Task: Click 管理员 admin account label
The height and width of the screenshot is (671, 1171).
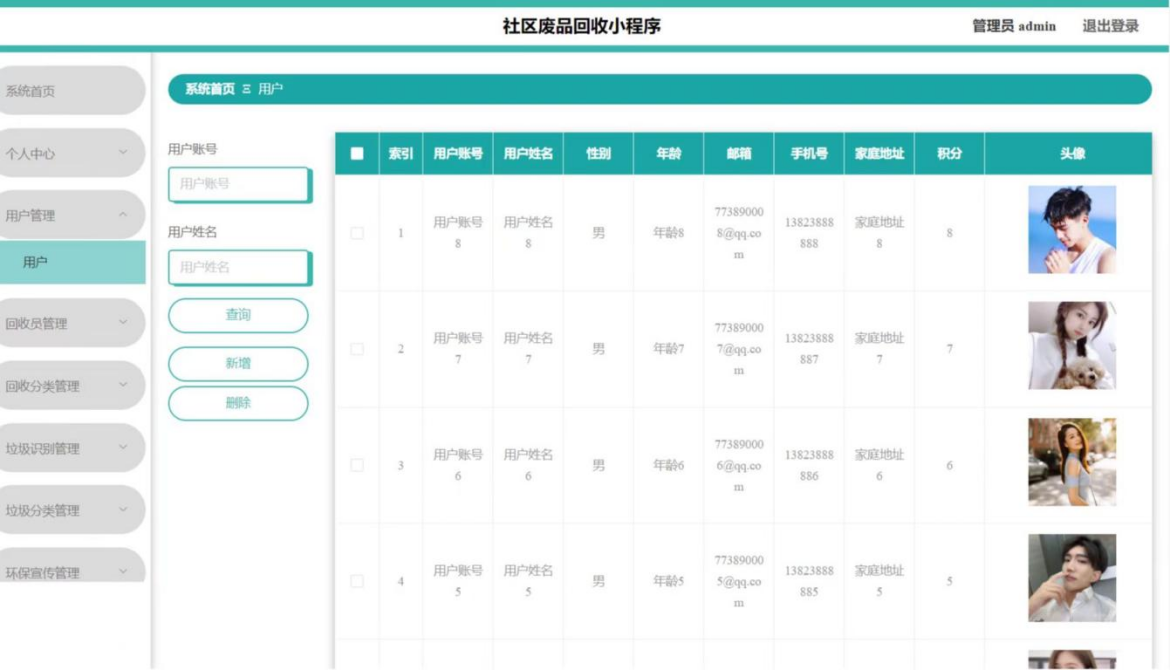Action: [x=1013, y=26]
